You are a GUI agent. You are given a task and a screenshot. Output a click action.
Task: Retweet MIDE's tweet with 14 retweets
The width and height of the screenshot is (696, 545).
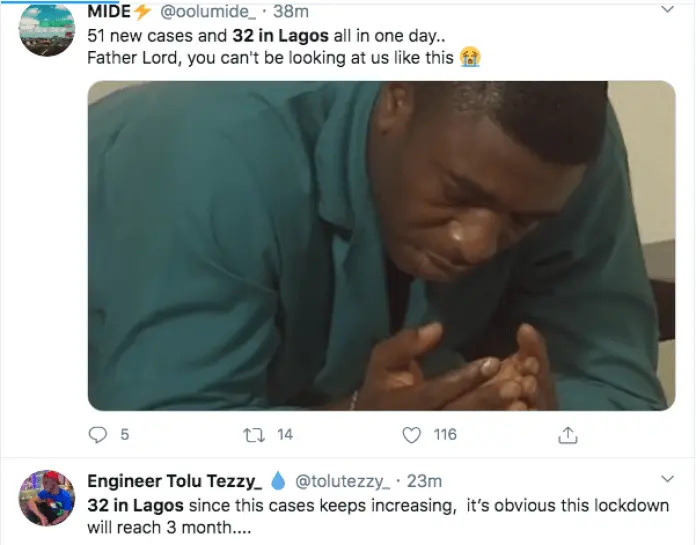click(x=254, y=435)
